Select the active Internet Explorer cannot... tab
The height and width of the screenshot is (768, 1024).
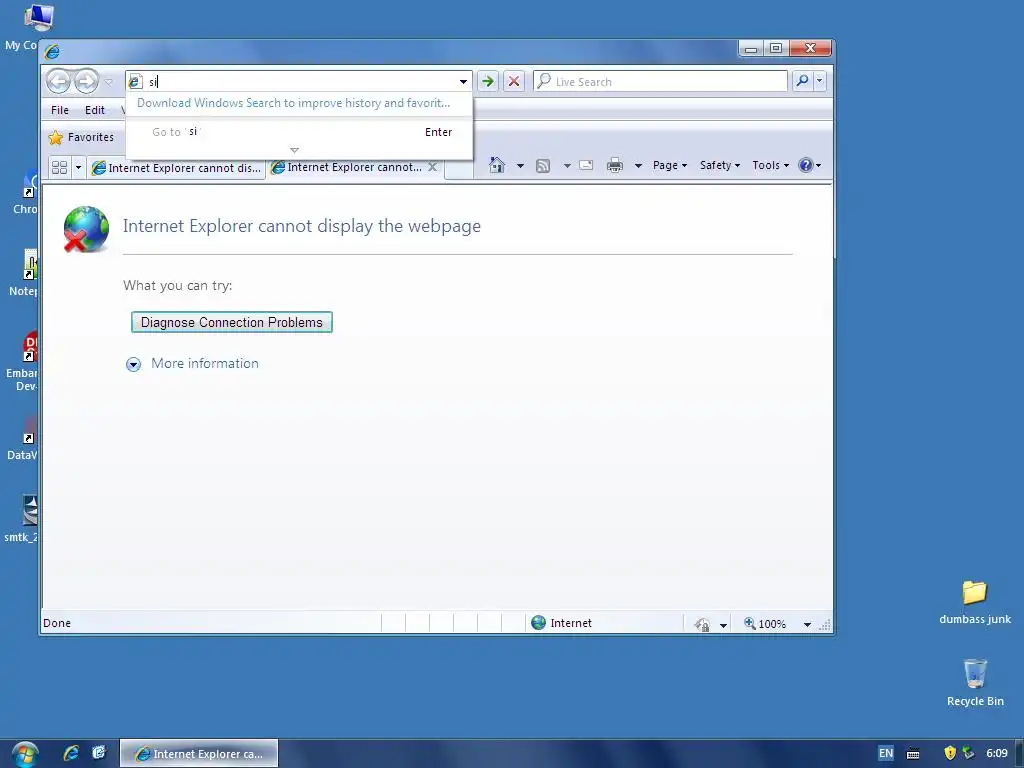point(348,167)
